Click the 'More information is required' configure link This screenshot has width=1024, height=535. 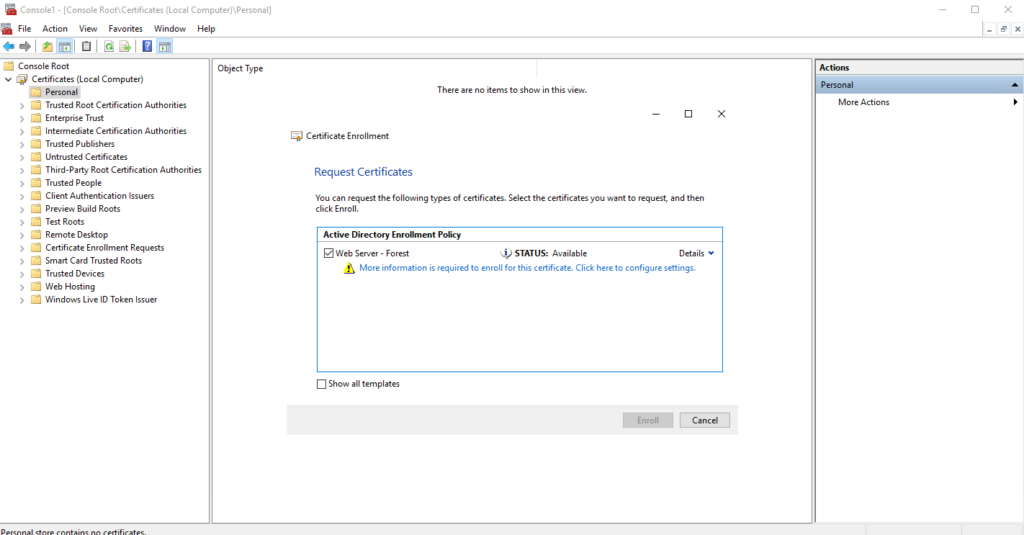point(526,268)
